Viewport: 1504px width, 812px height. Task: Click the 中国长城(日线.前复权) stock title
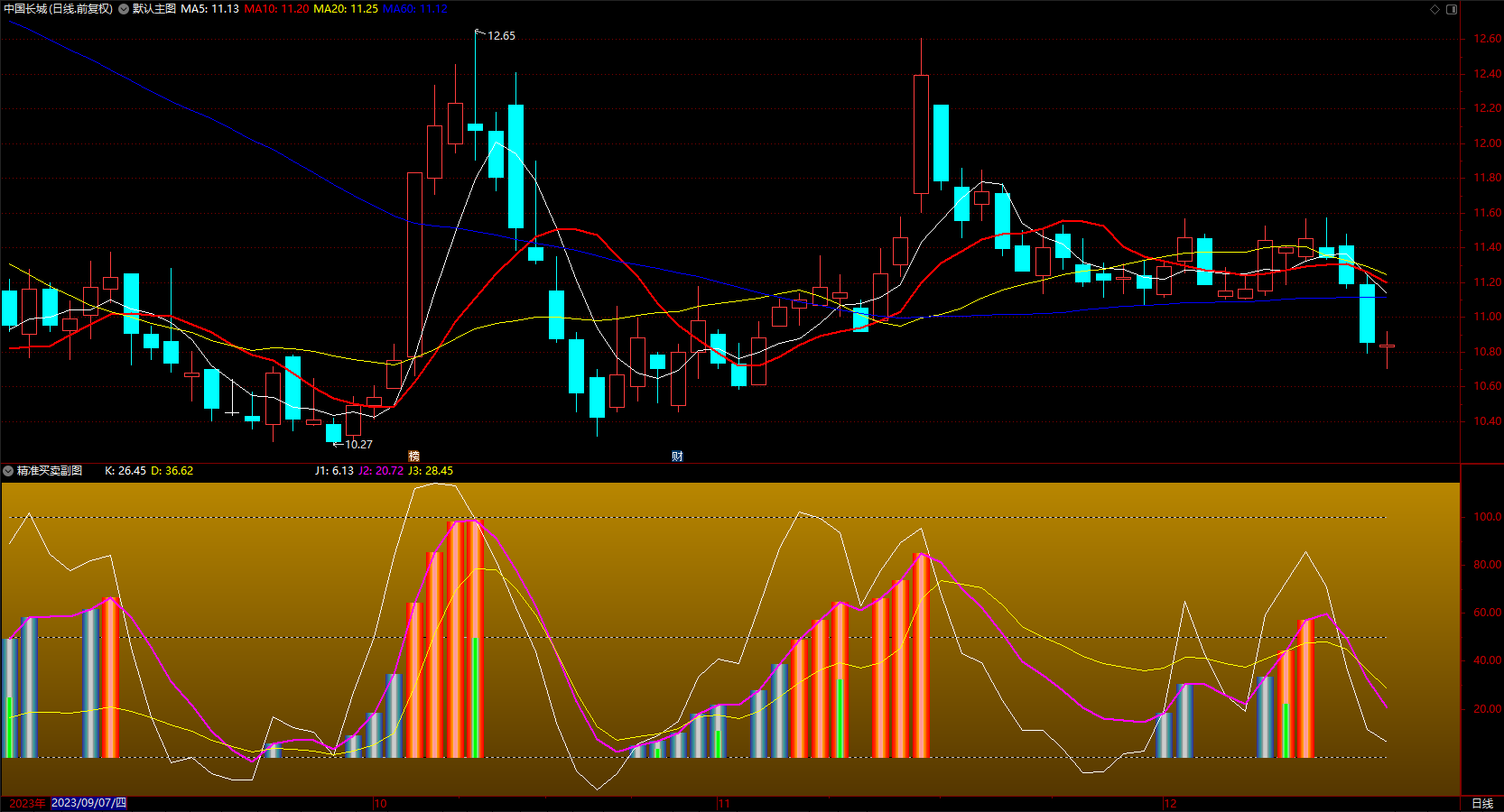(x=59, y=9)
